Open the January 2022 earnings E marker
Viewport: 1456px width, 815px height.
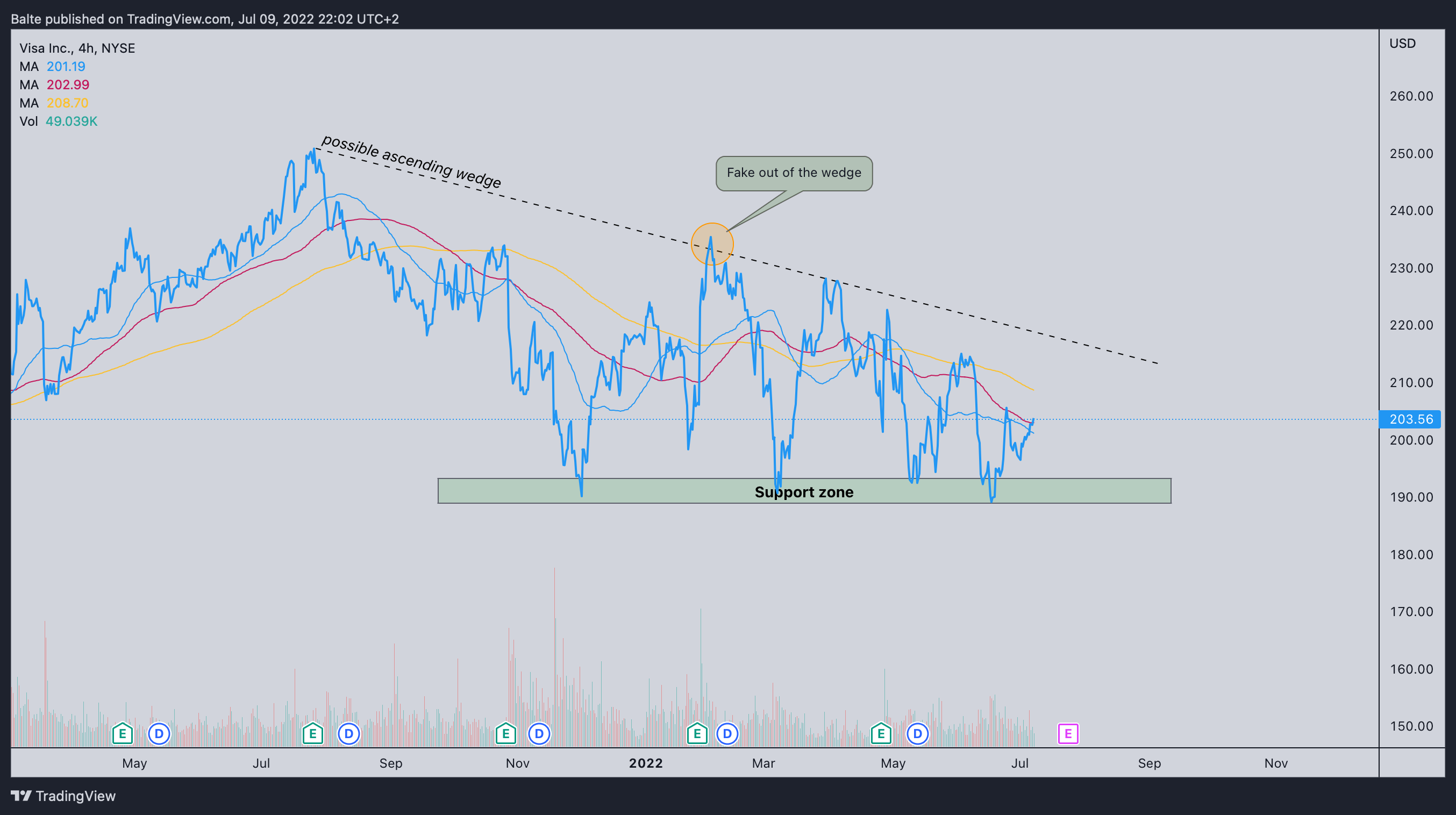point(697,734)
